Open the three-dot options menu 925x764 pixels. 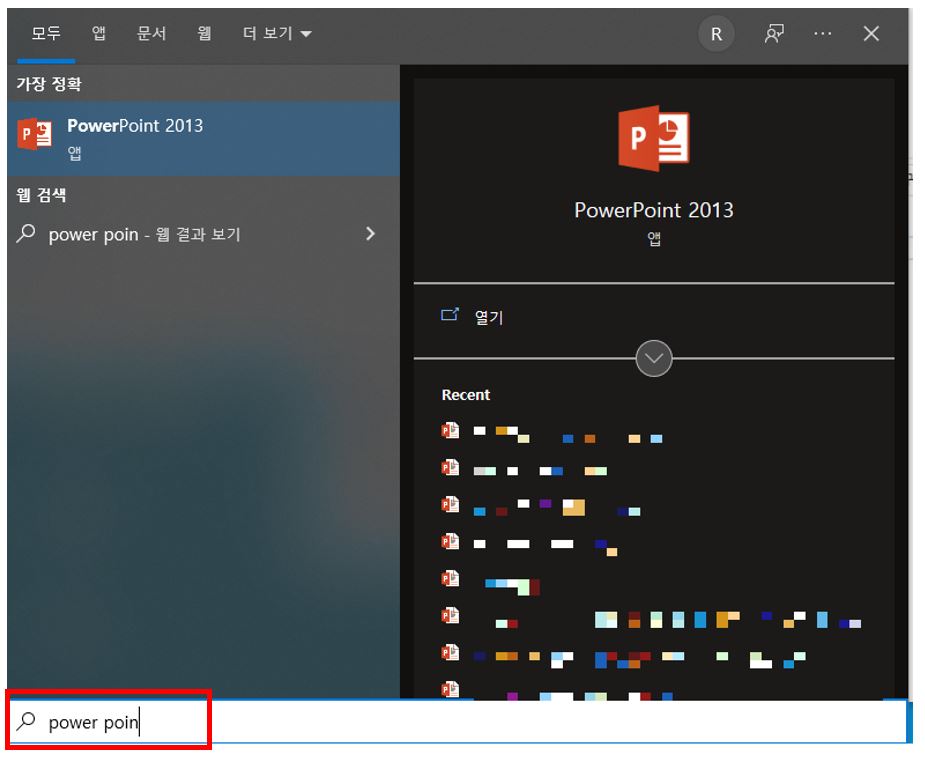[822, 34]
